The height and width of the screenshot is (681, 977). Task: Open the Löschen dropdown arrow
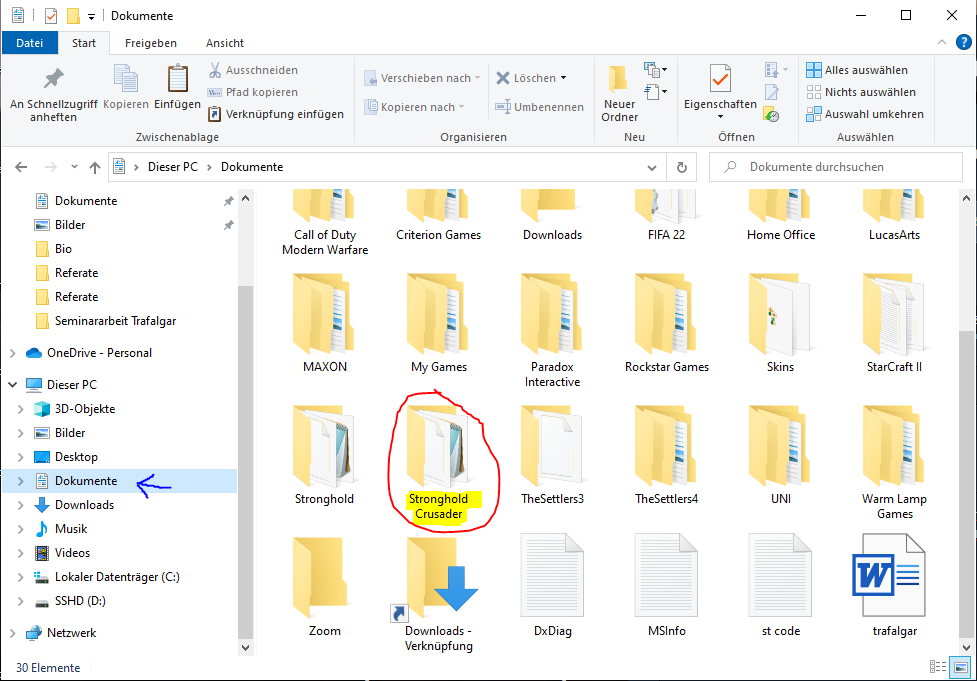563,78
